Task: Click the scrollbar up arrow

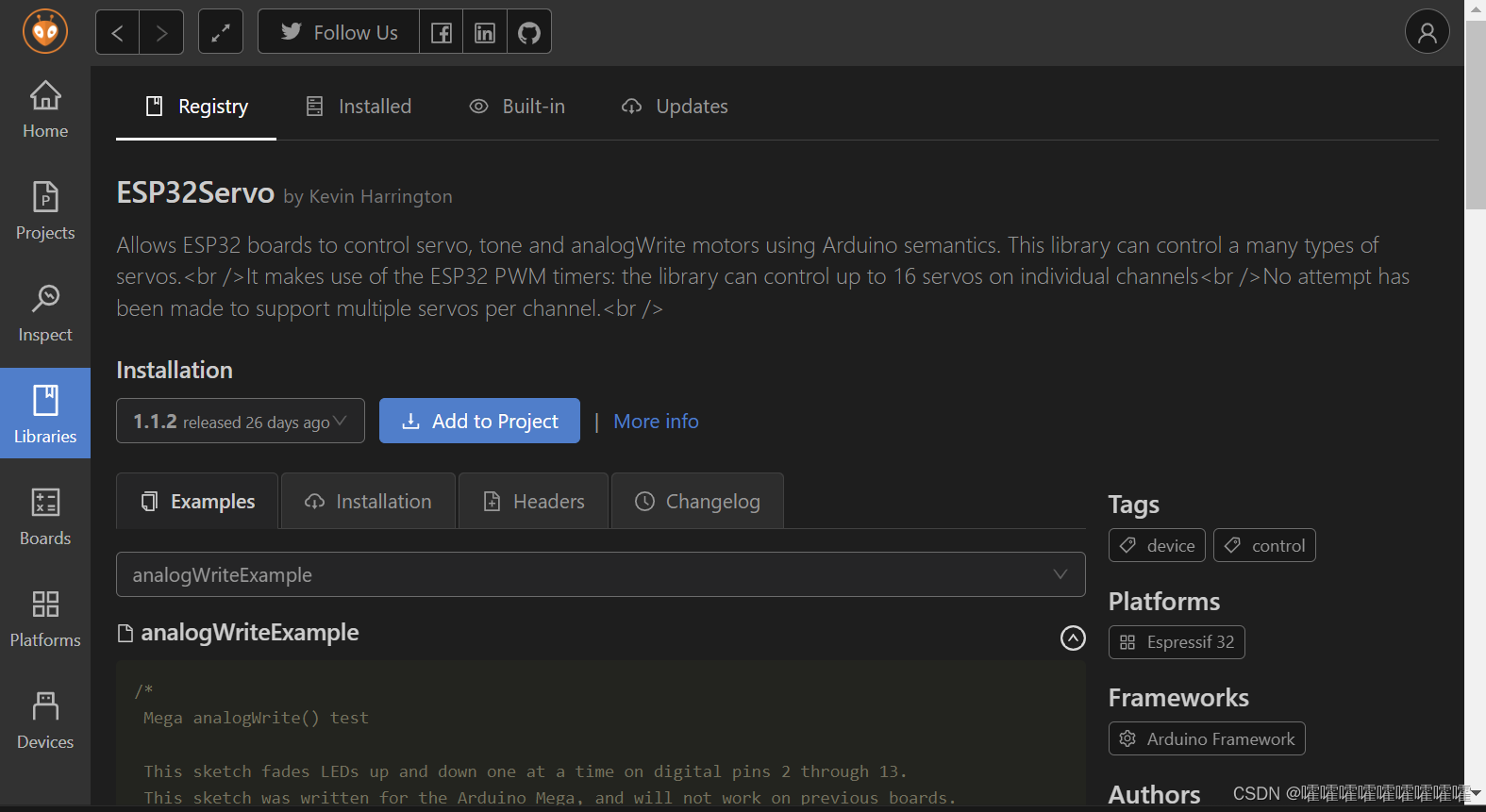Action: click(1476, 8)
